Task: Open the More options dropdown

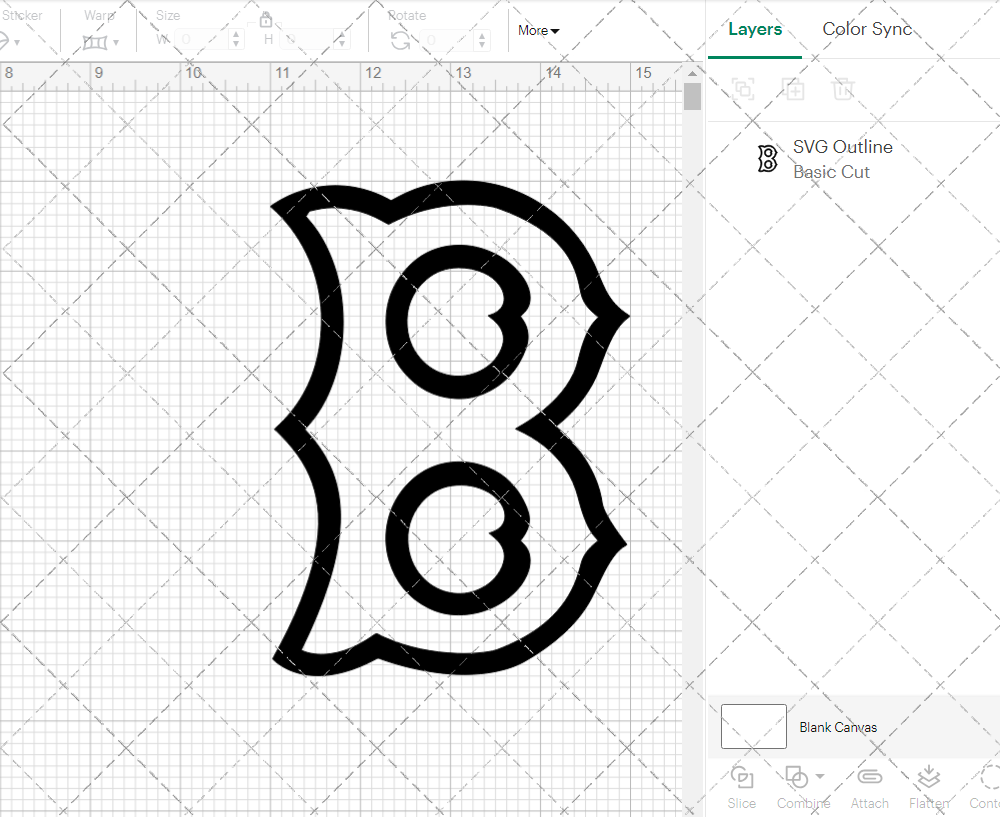Action: (538, 30)
